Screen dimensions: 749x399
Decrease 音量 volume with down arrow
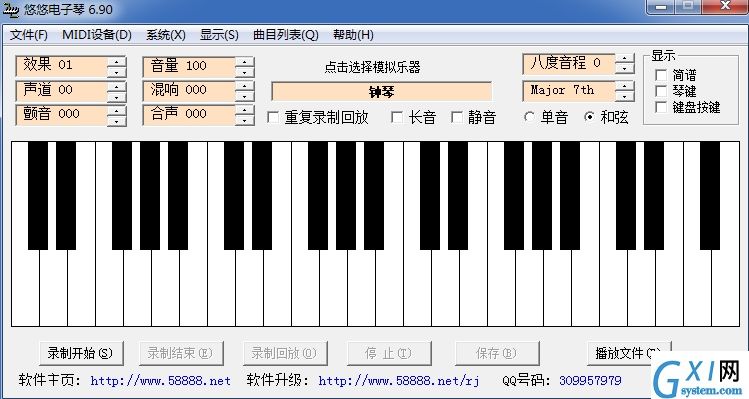tap(245, 72)
